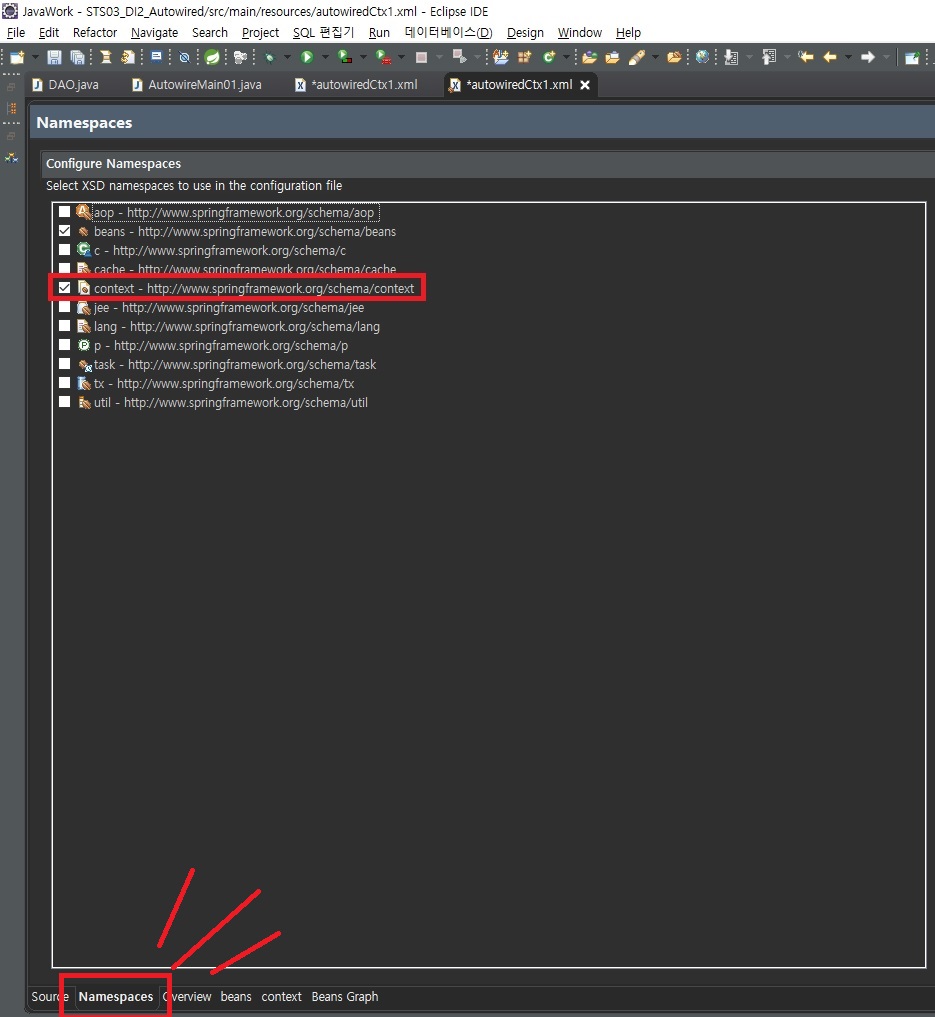Enable the util namespace checkbox
The width and height of the screenshot is (935, 1017).
point(64,401)
